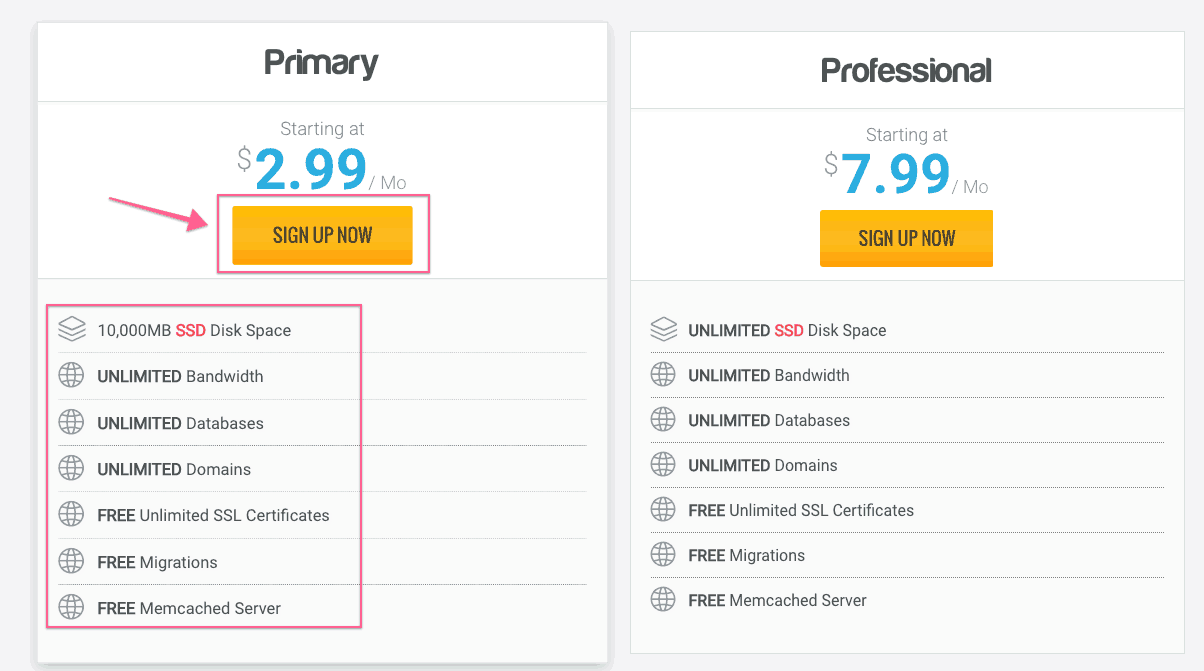The image size is (1204, 671).
Task: Click the $2.99 price in Primary plan
Action: pyautogui.click(x=310, y=170)
